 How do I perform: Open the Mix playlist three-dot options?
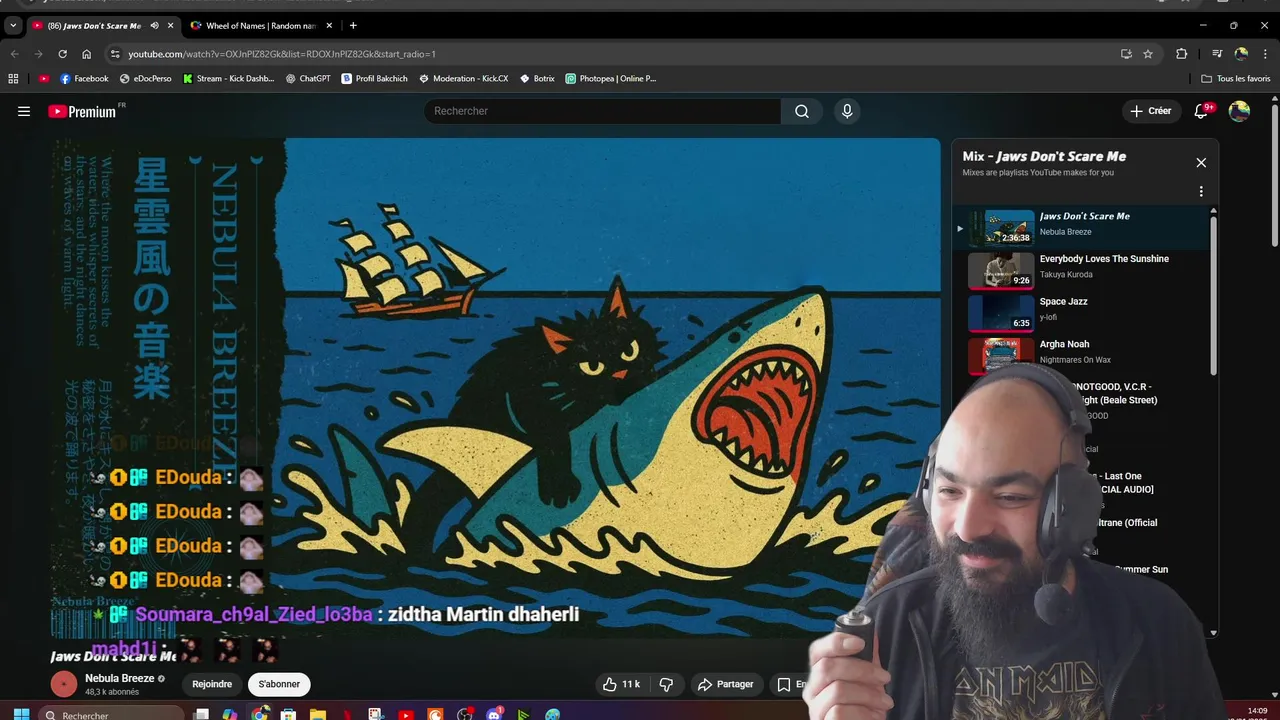click(1201, 191)
